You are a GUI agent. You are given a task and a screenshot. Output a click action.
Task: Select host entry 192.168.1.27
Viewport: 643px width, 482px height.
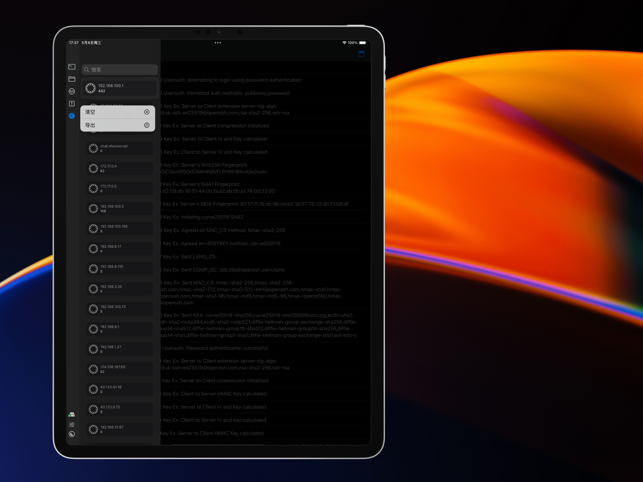point(120,349)
